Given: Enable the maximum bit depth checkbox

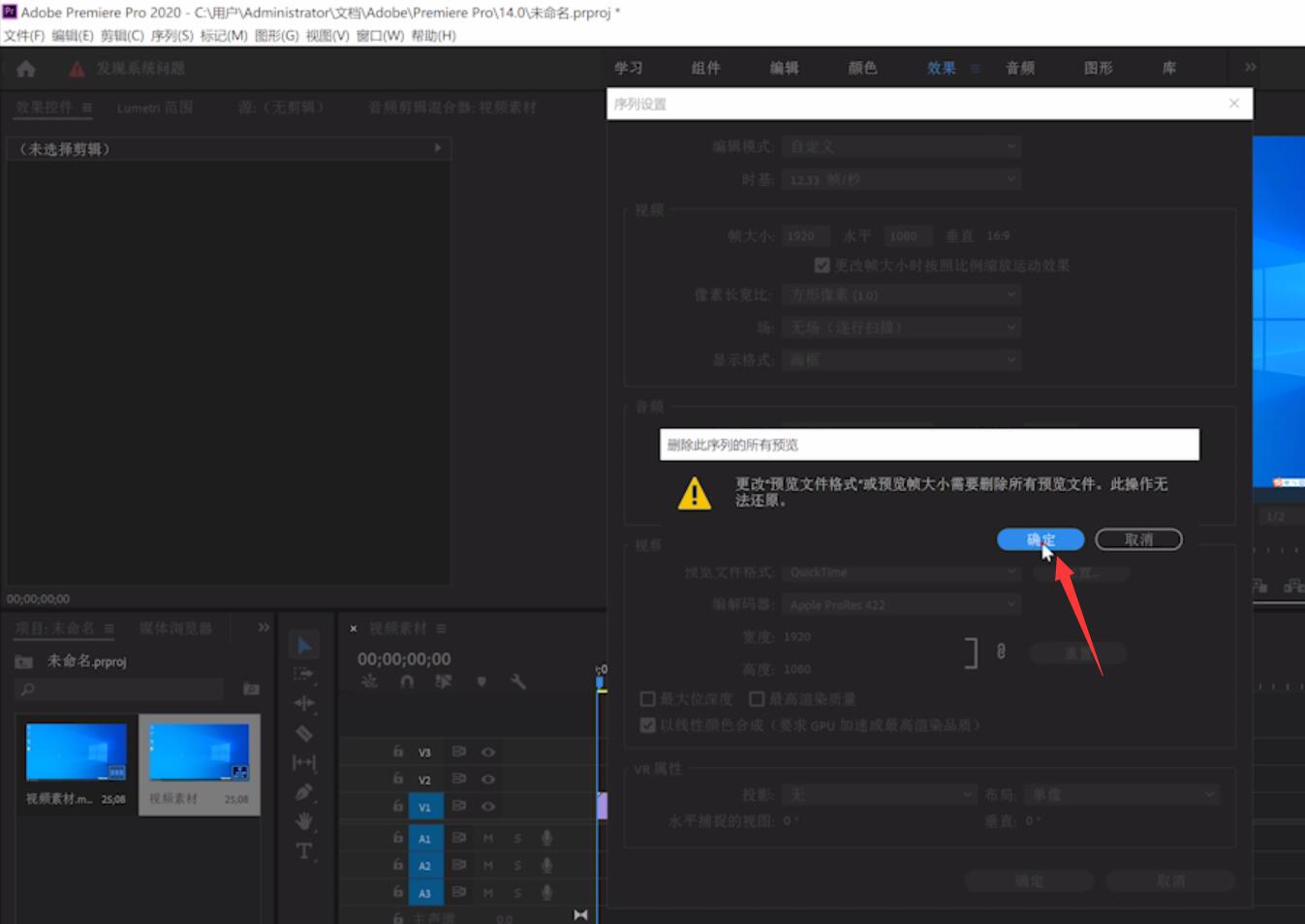Looking at the screenshot, I should tap(648, 698).
